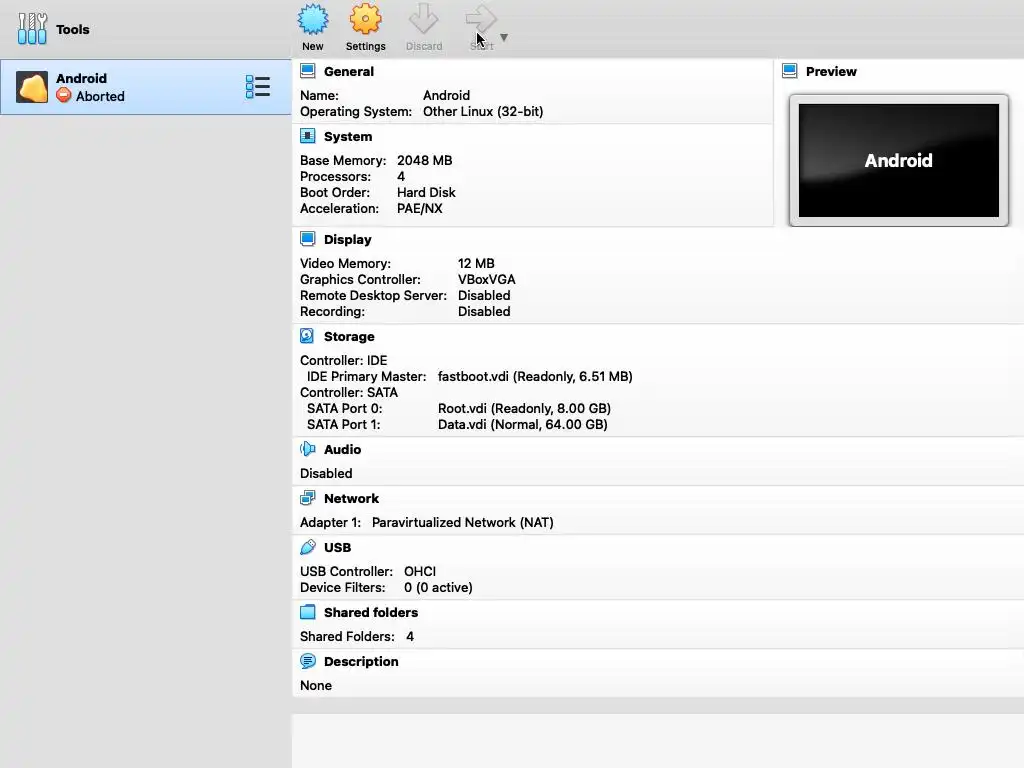This screenshot has width=1024, height=768.
Task: Click the Processors value 4
Action: pyautogui.click(x=401, y=177)
